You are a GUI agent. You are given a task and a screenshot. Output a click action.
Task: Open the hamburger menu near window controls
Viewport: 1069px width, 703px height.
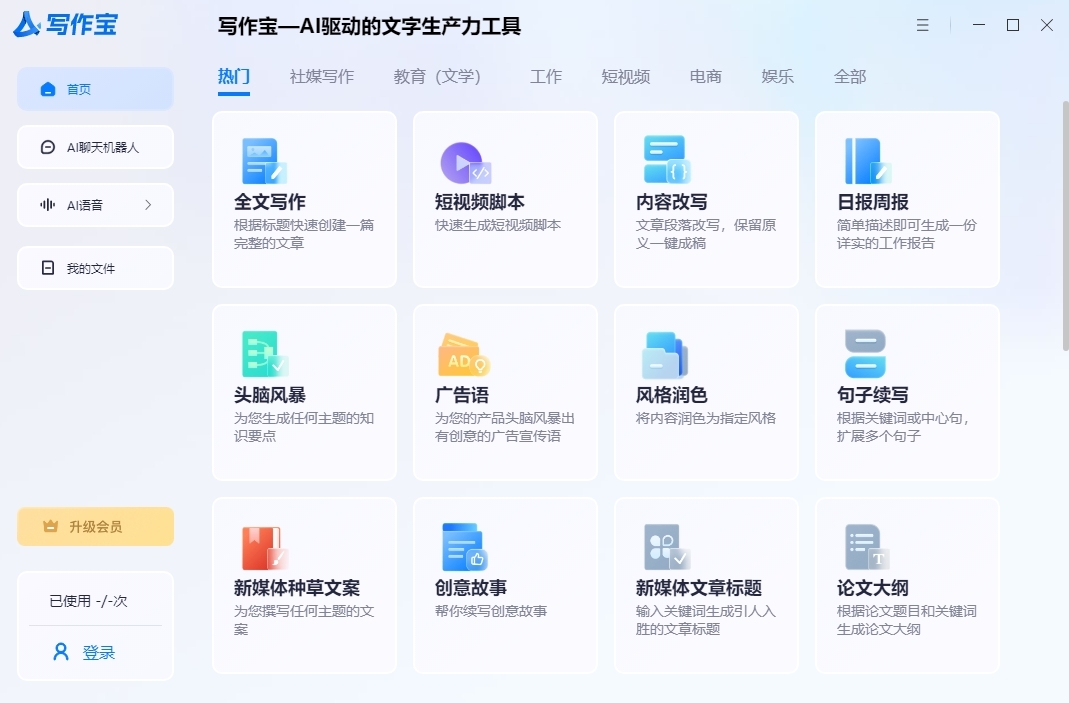click(x=922, y=25)
